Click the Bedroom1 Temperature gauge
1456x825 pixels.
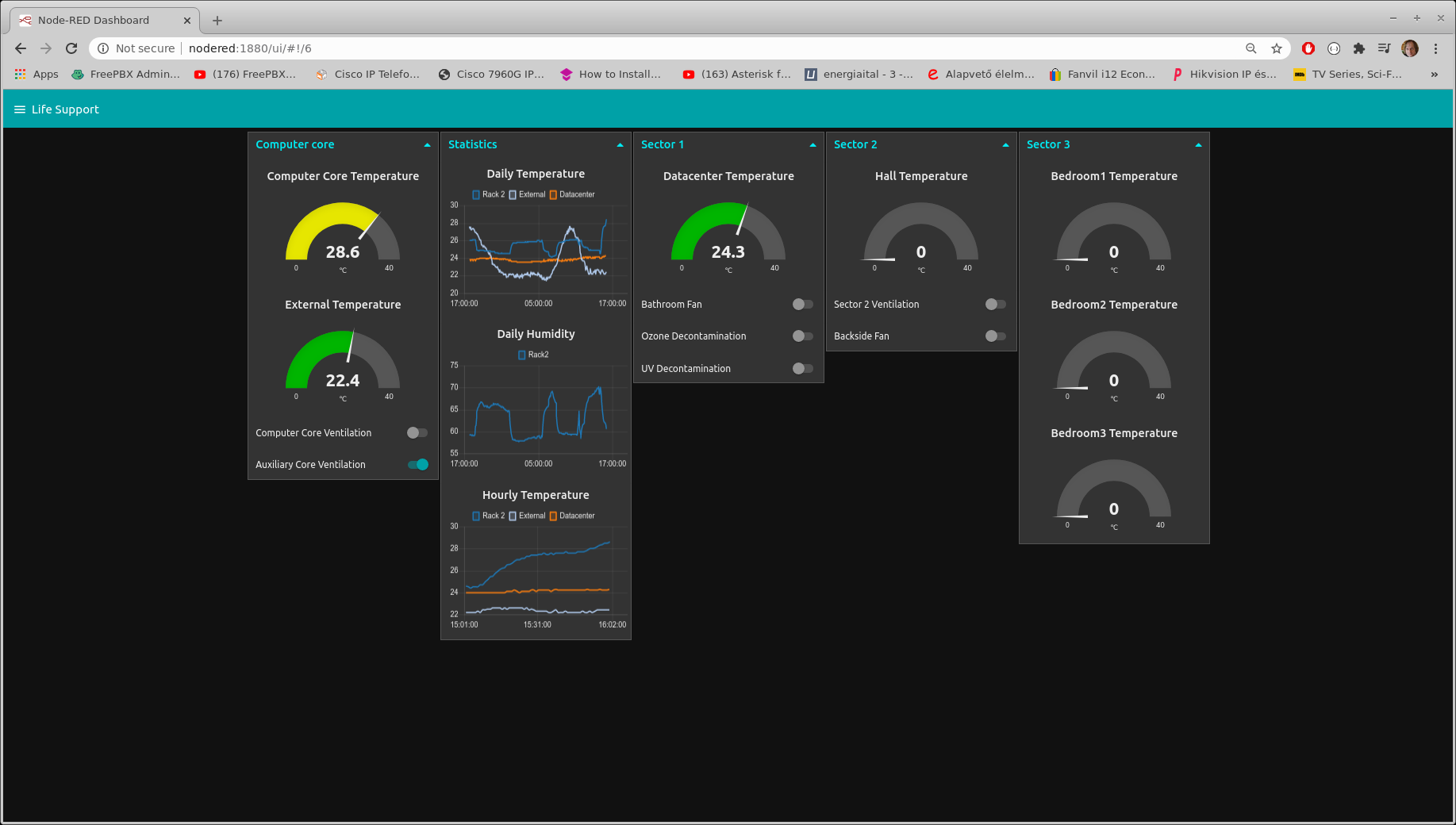(1114, 236)
